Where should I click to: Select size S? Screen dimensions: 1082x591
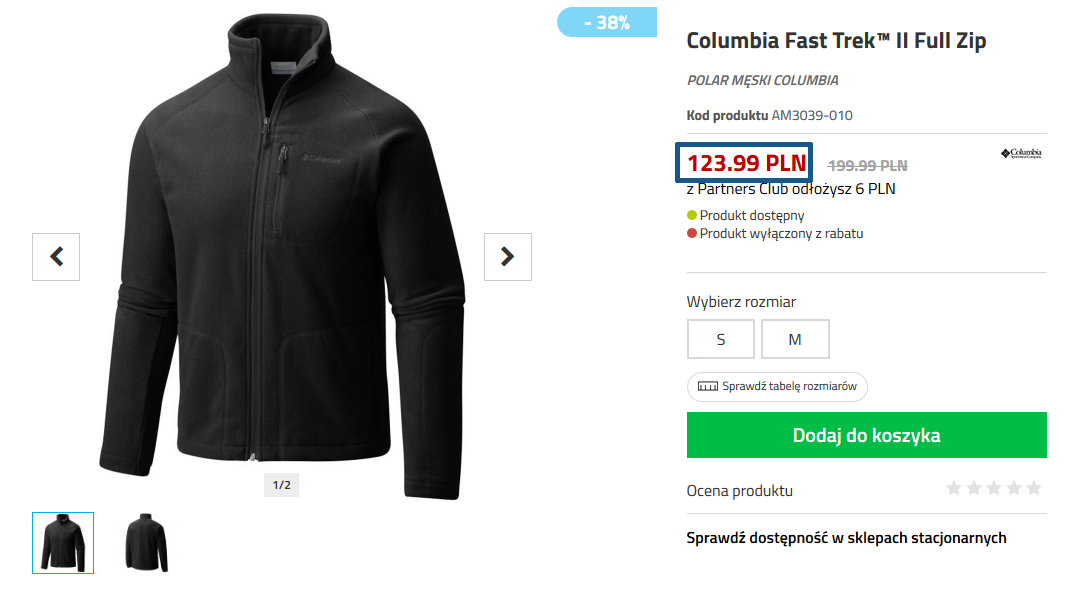click(x=721, y=339)
